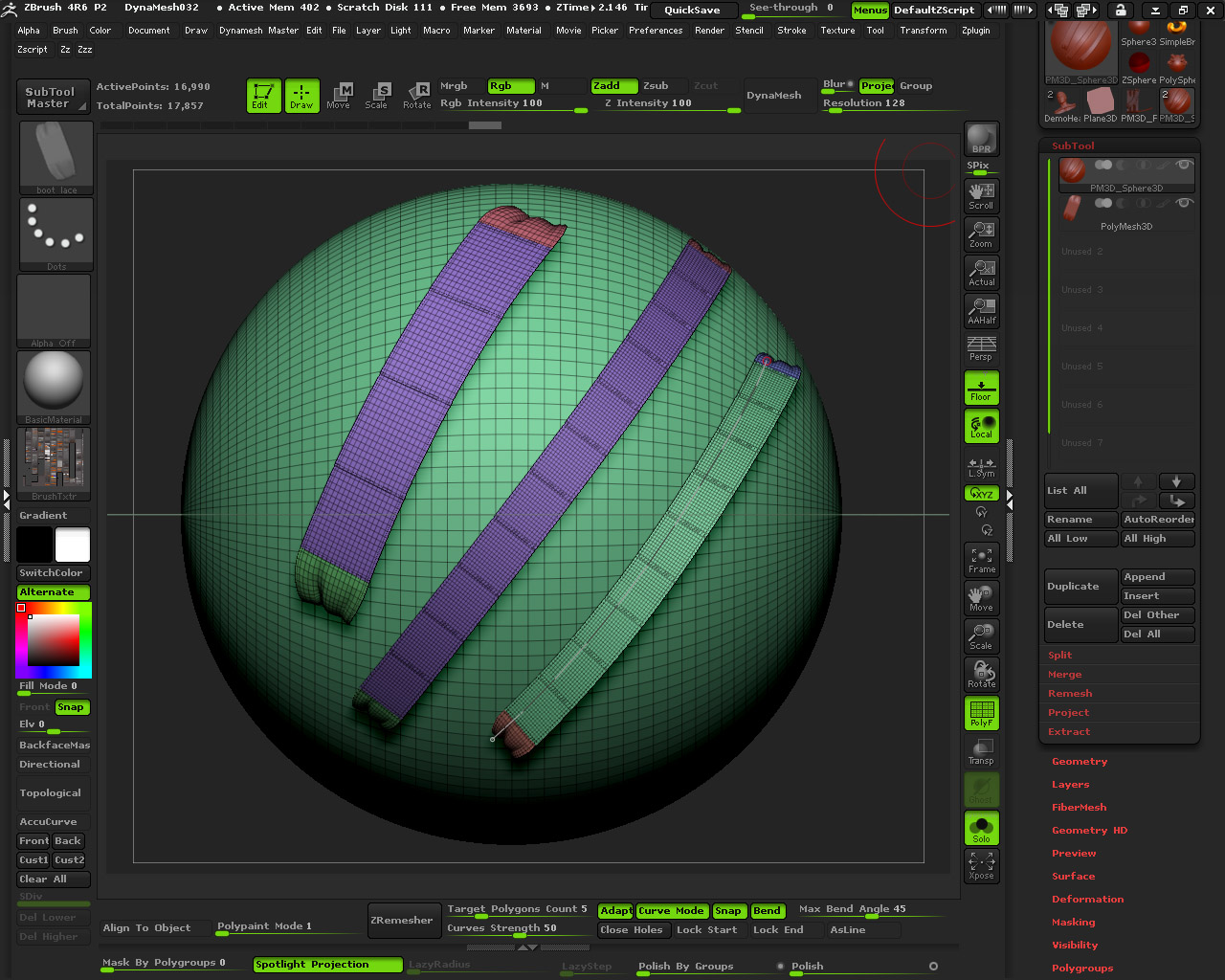Run ZRemesher on the mesh
The width and height of the screenshot is (1225, 980).
404,920
